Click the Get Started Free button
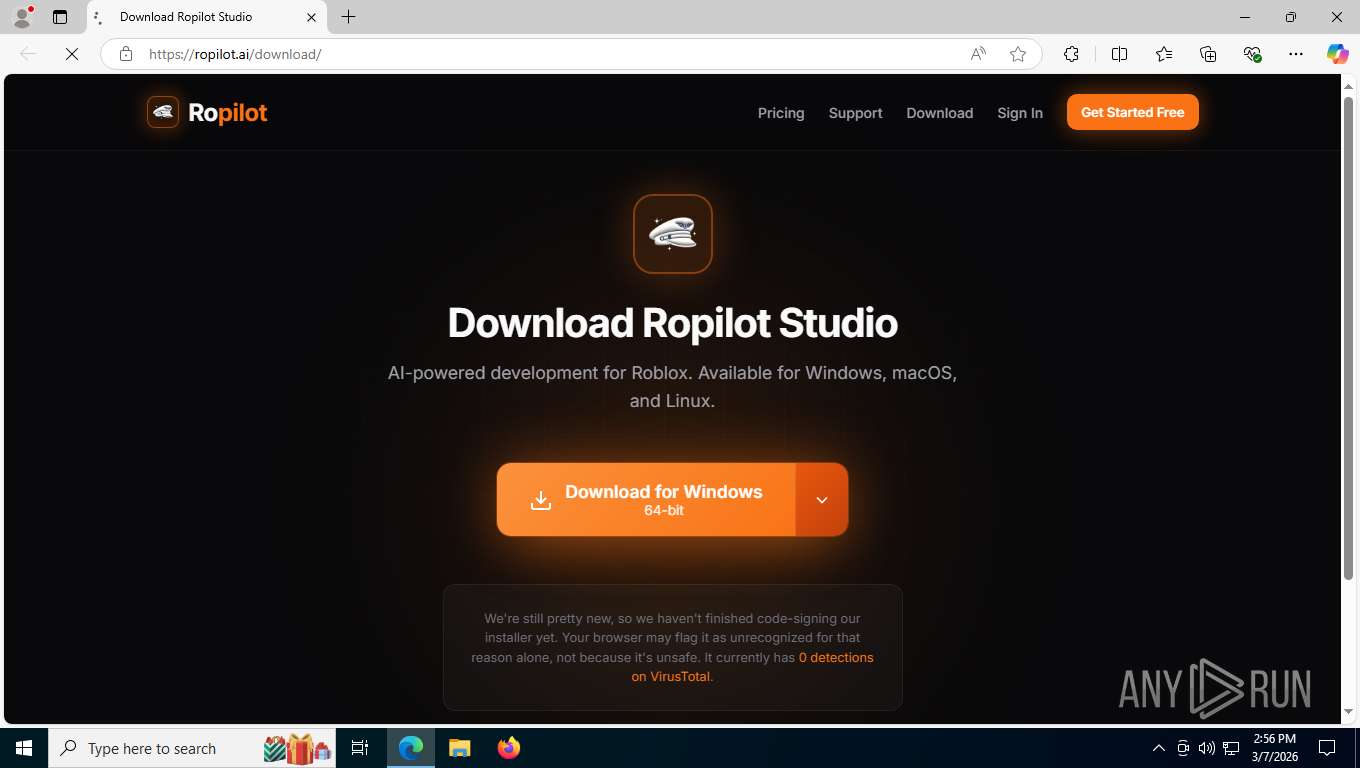 1133,112
